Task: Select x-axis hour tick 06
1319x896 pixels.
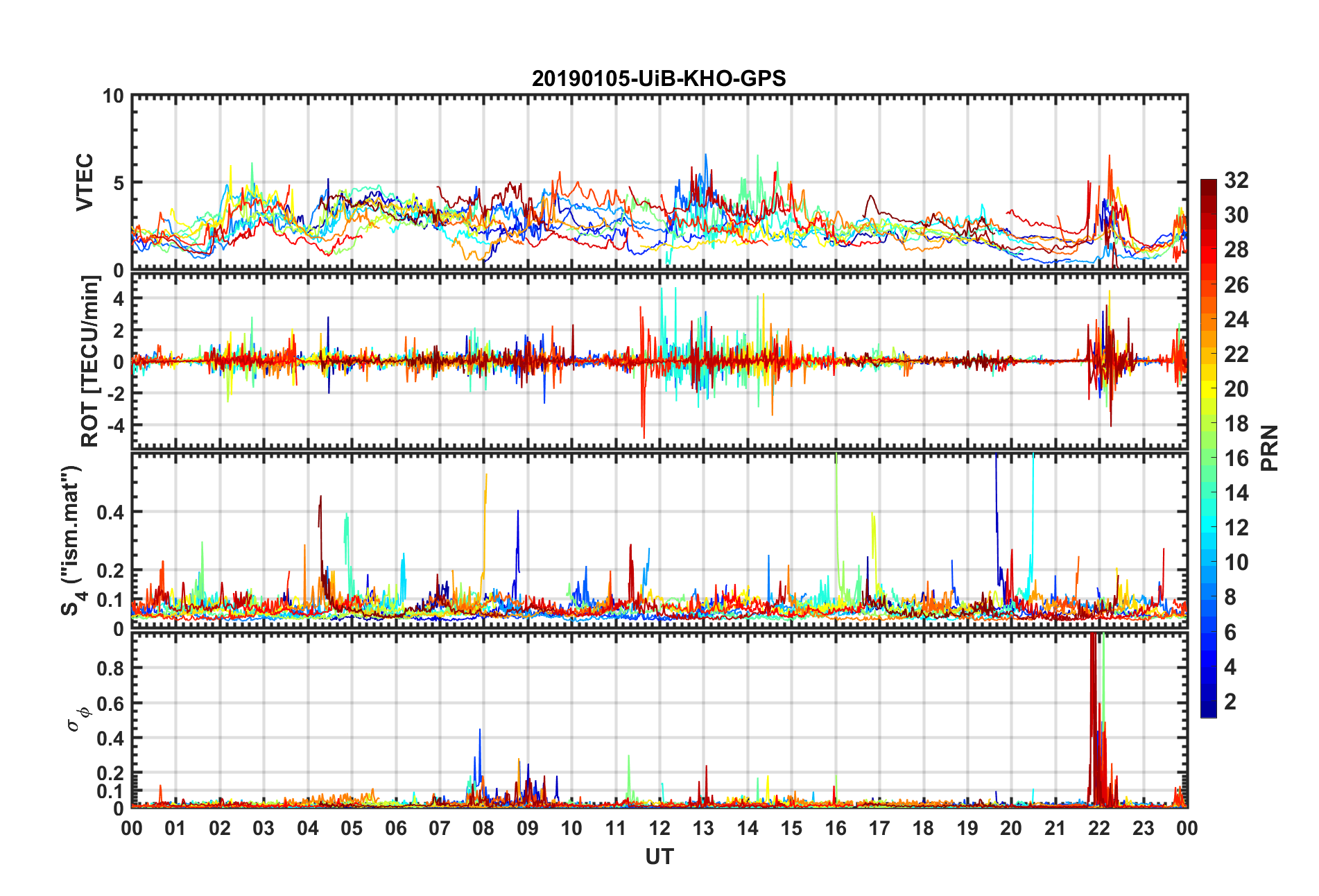Action: (x=396, y=828)
